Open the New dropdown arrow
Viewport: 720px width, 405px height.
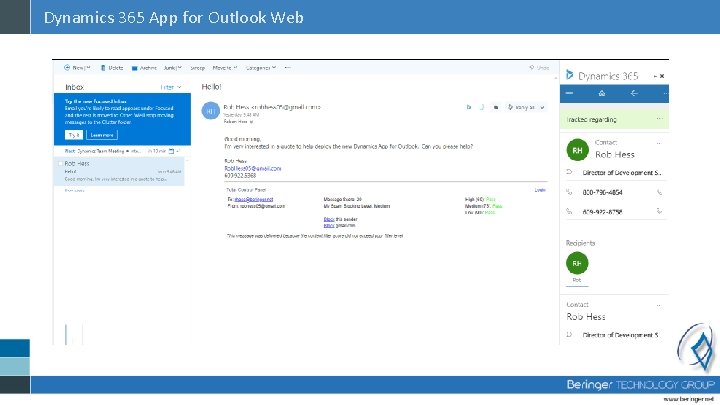[x=88, y=68]
